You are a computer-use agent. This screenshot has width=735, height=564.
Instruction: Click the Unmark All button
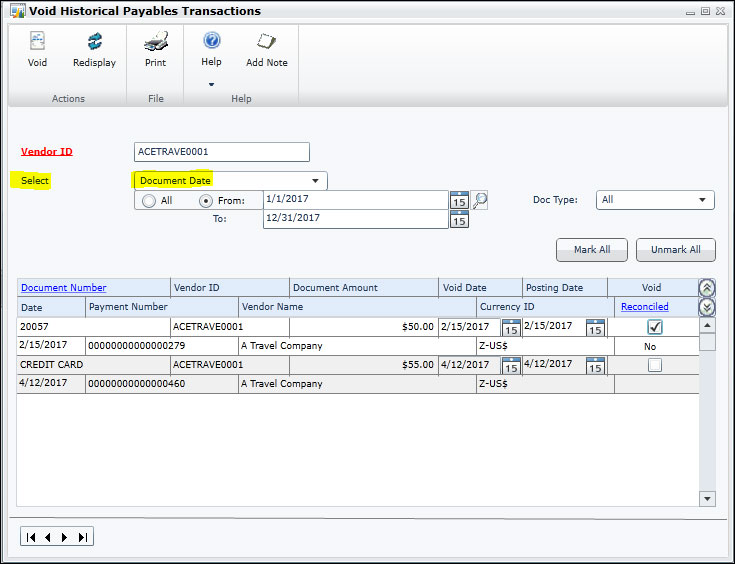[x=675, y=250]
